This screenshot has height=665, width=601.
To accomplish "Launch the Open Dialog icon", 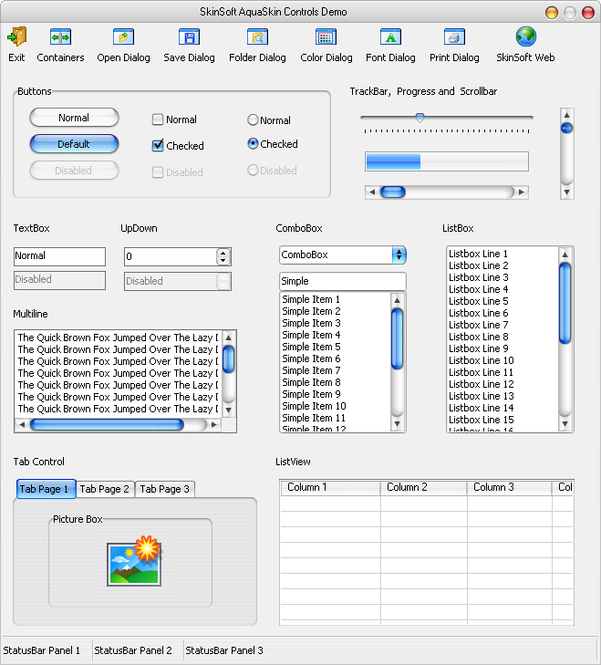I will click(123, 37).
